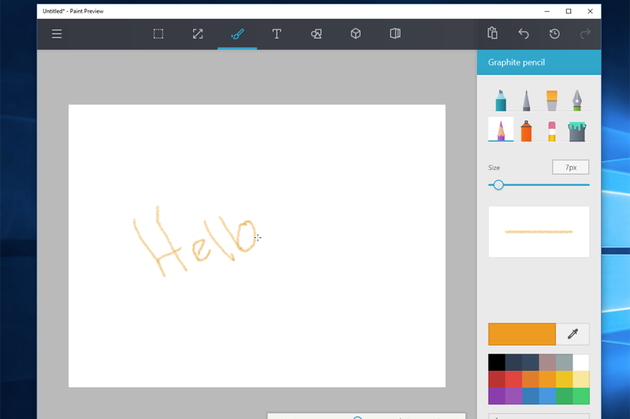Viewport: 630px width, 419px height.
Task: Select the gray sharp pencil brush
Action: click(526, 100)
